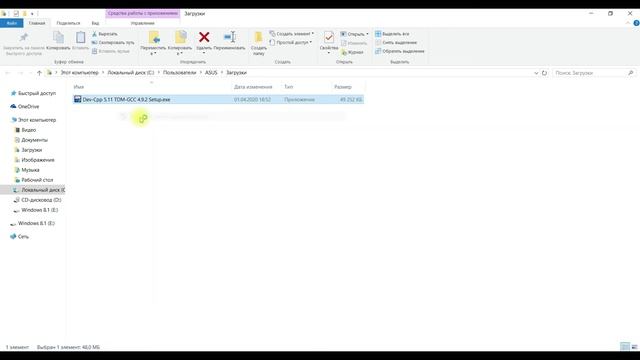The image size is (640, 360).
Task: Click the Forward navigation arrow
Action: (x=20, y=73)
